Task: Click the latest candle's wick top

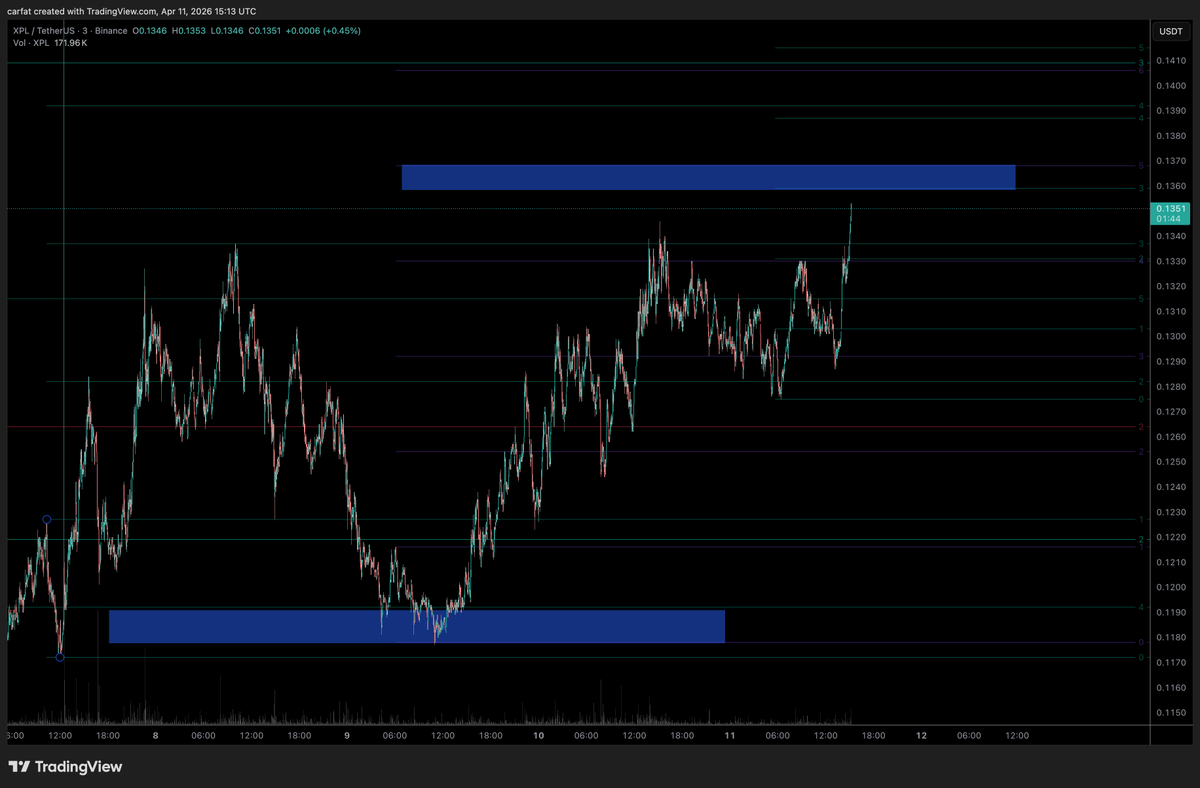Action: click(x=851, y=204)
